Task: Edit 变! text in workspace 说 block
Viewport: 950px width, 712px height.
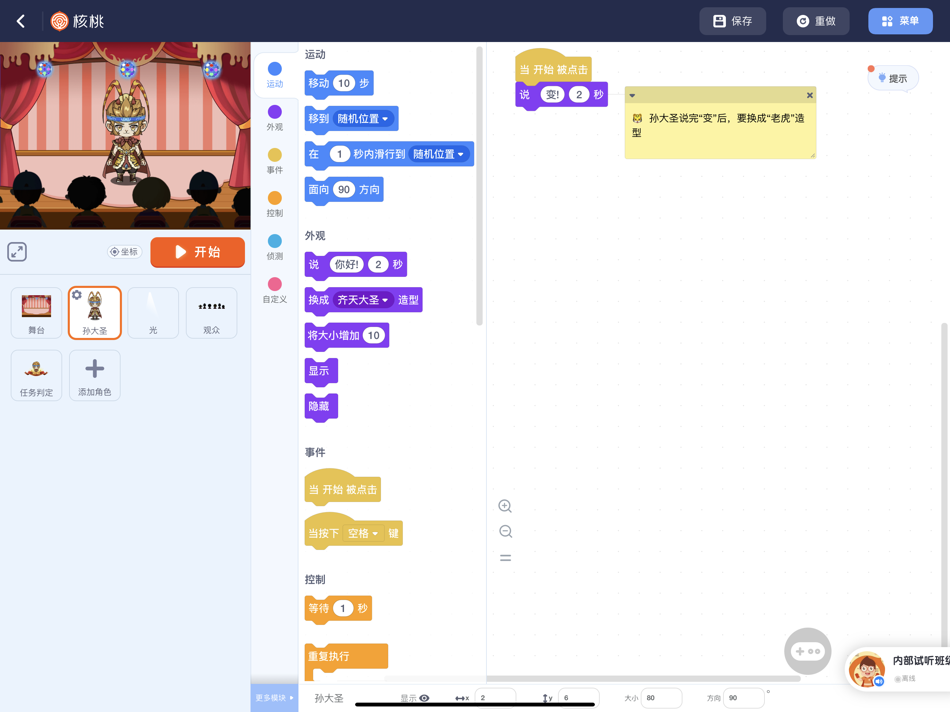Action: [x=552, y=95]
